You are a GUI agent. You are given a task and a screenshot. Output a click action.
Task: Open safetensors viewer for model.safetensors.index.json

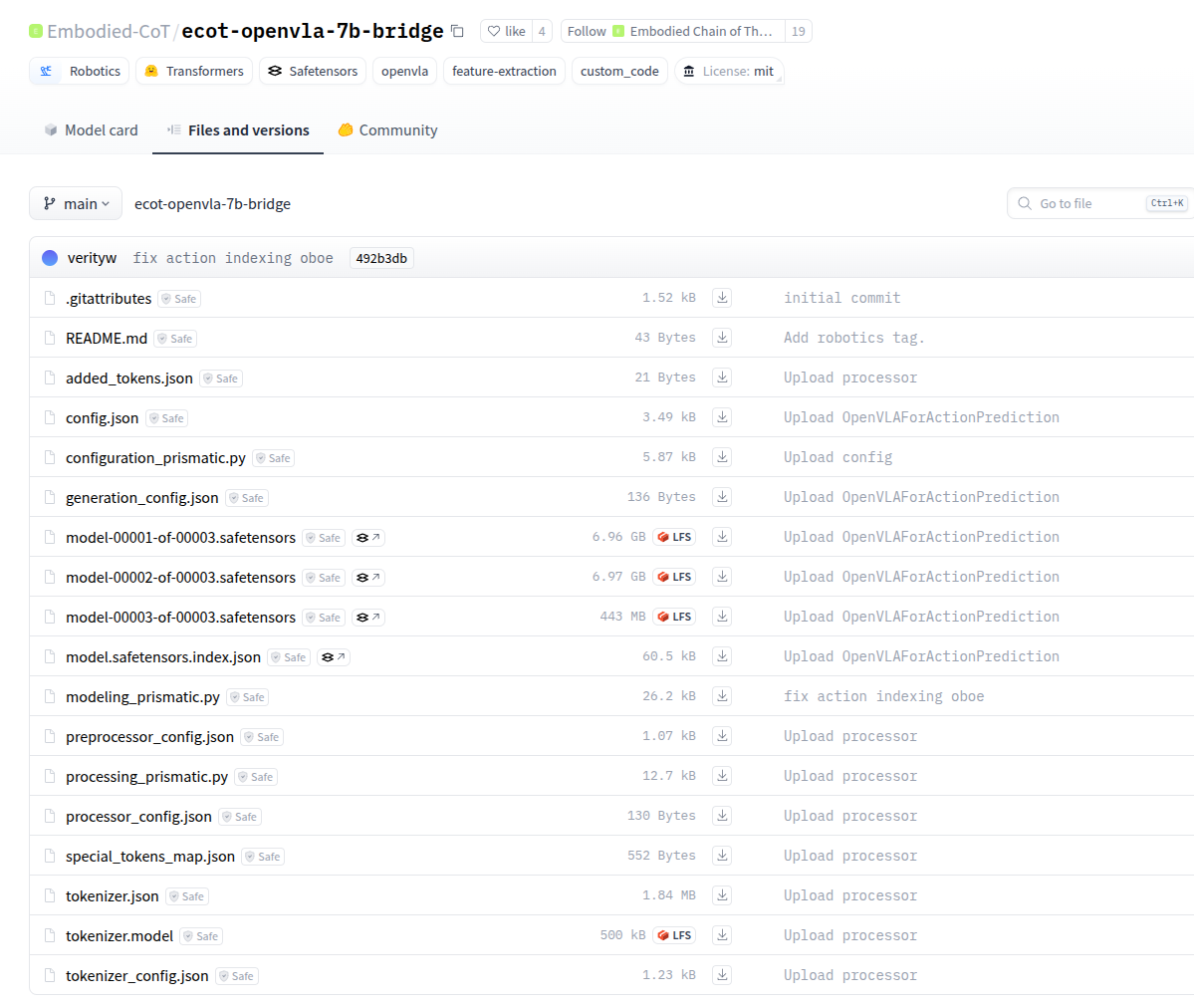click(x=334, y=657)
